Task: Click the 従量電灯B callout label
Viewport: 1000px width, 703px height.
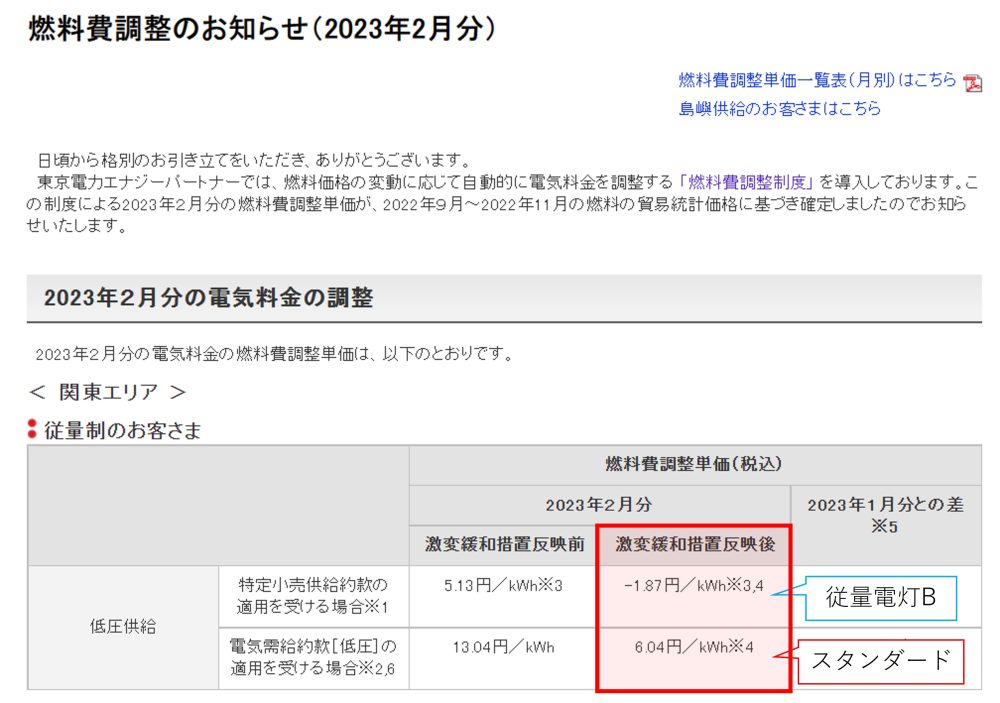Action: click(880, 598)
